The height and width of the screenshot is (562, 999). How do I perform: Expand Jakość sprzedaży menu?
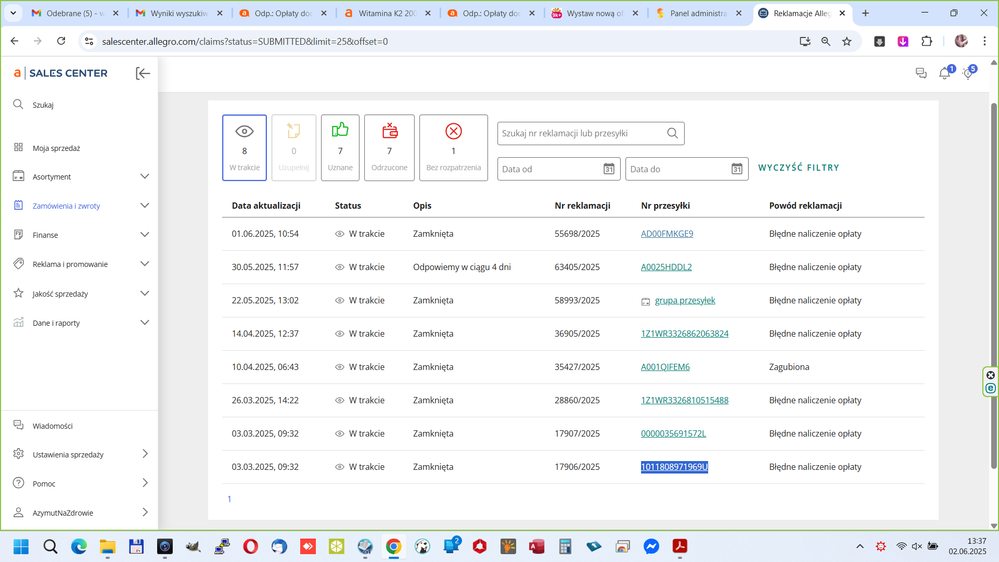click(x=145, y=293)
